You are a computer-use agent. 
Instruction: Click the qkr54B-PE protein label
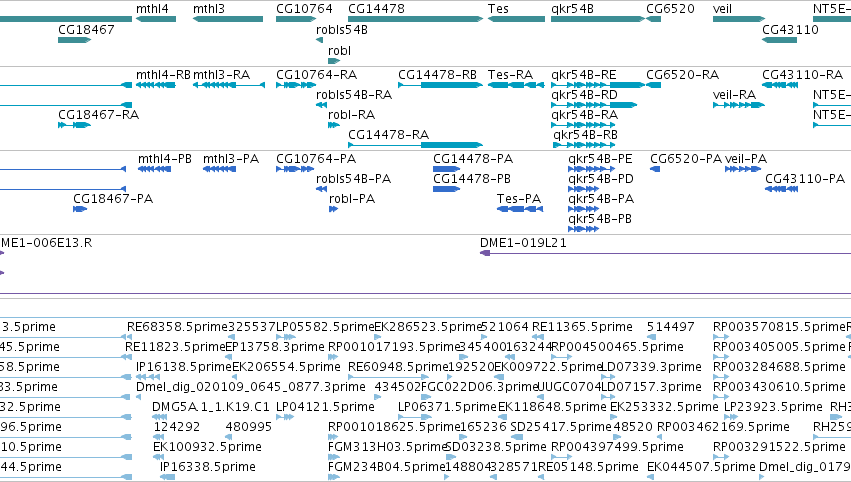[600, 159]
